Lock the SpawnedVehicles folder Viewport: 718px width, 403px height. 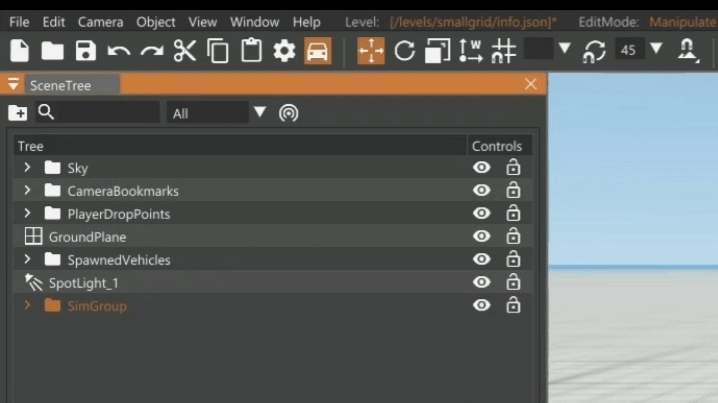pos(513,259)
